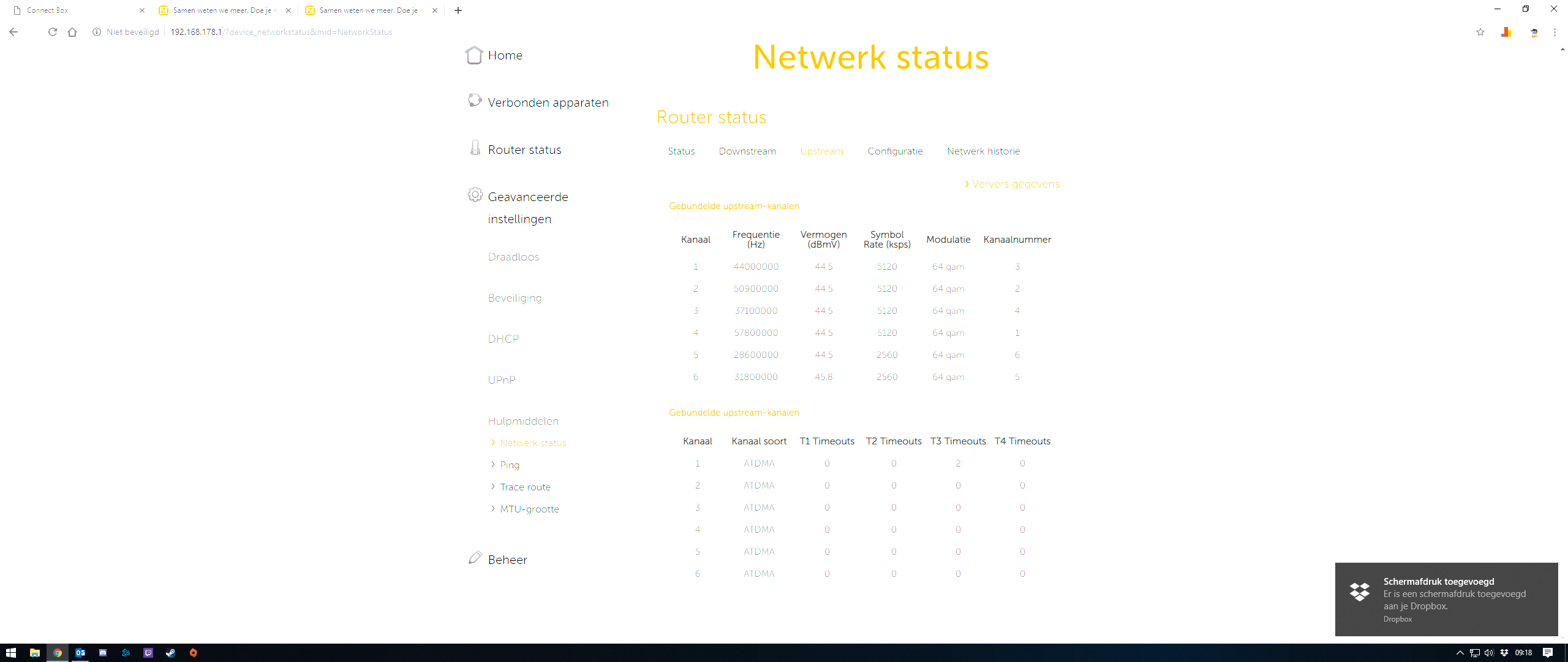Image resolution: width=1568 pixels, height=662 pixels.
Task: Click the Router status modem icon
Action: coord(475,148)
